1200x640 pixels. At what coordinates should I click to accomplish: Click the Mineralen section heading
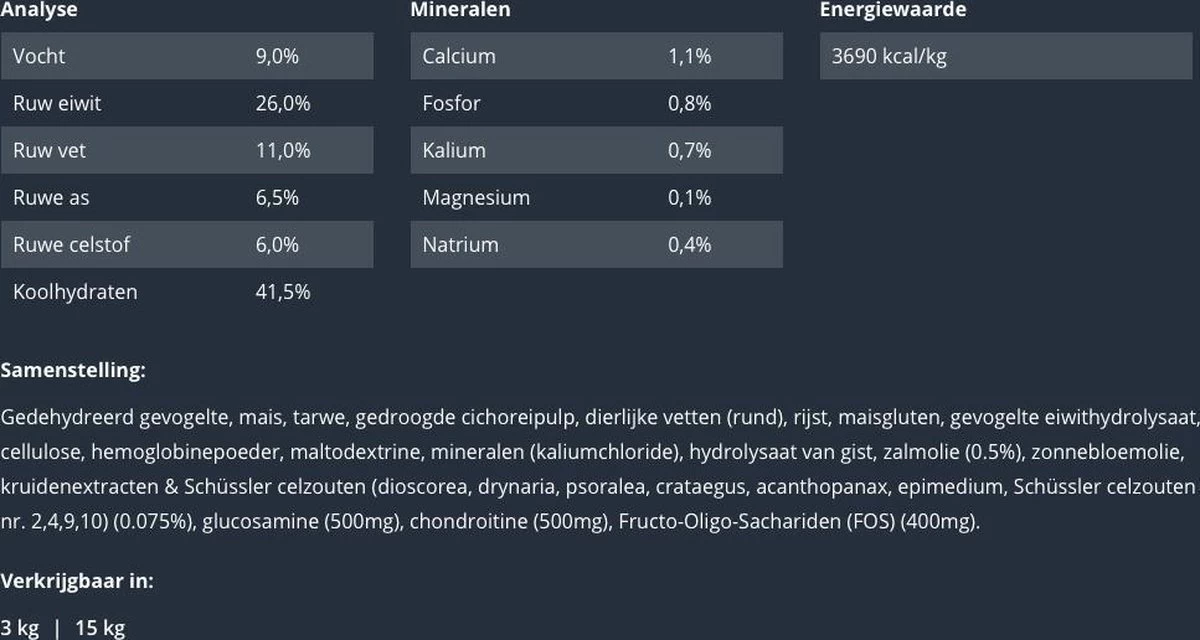[460, 10]
